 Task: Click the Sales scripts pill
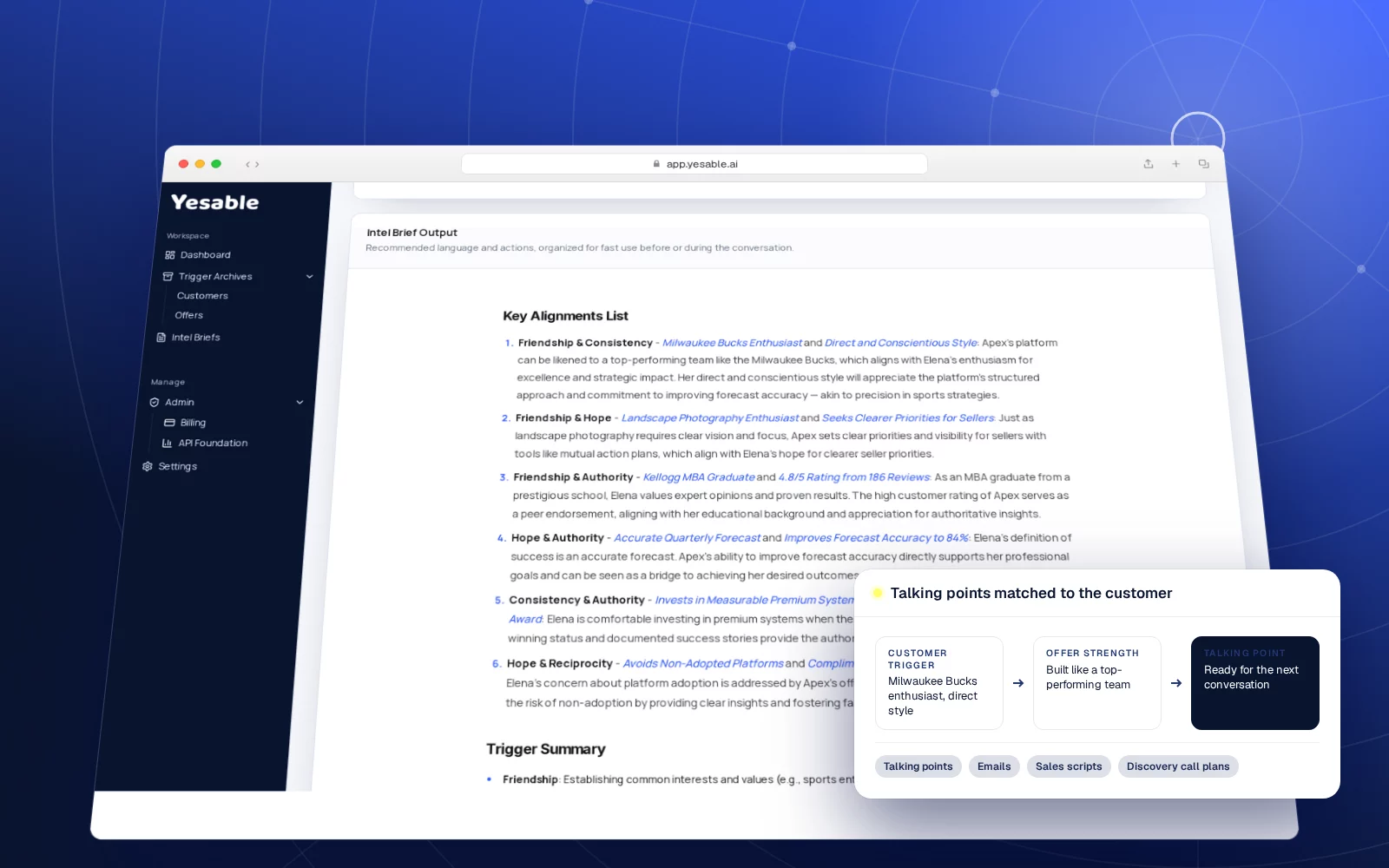1069,766
